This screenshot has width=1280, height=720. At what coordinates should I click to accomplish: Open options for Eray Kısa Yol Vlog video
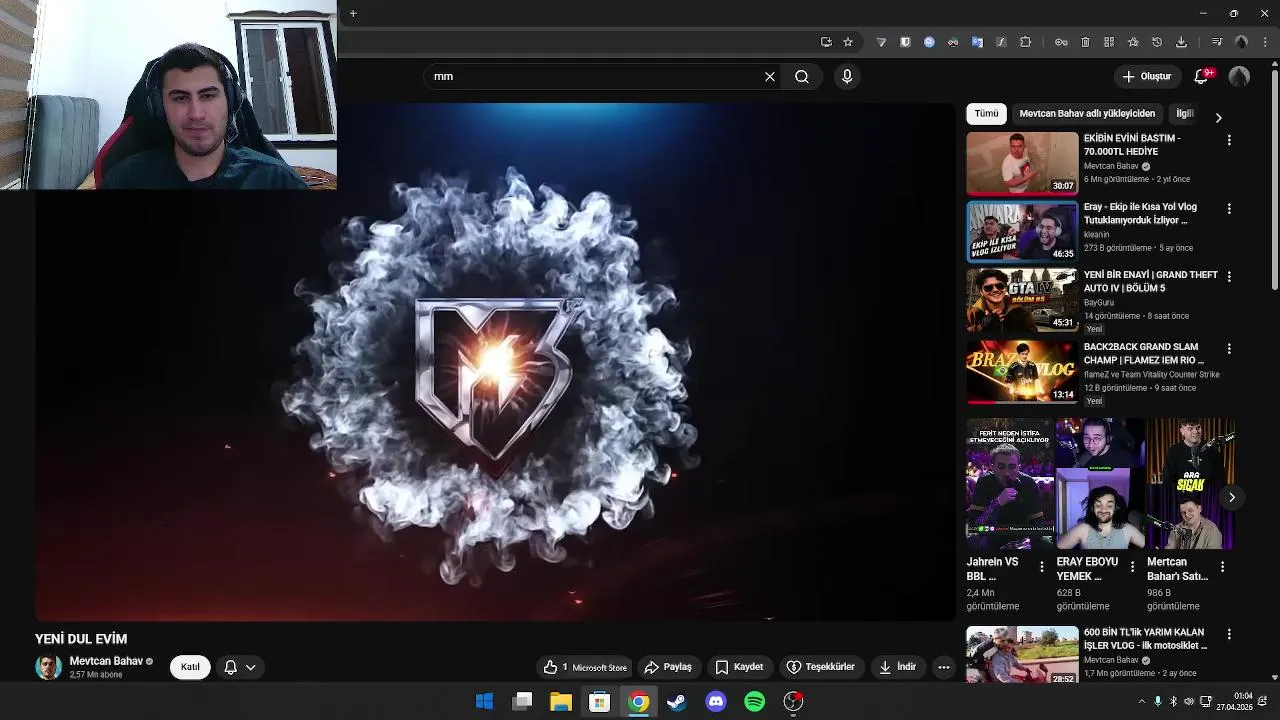tap(1229, 209)
